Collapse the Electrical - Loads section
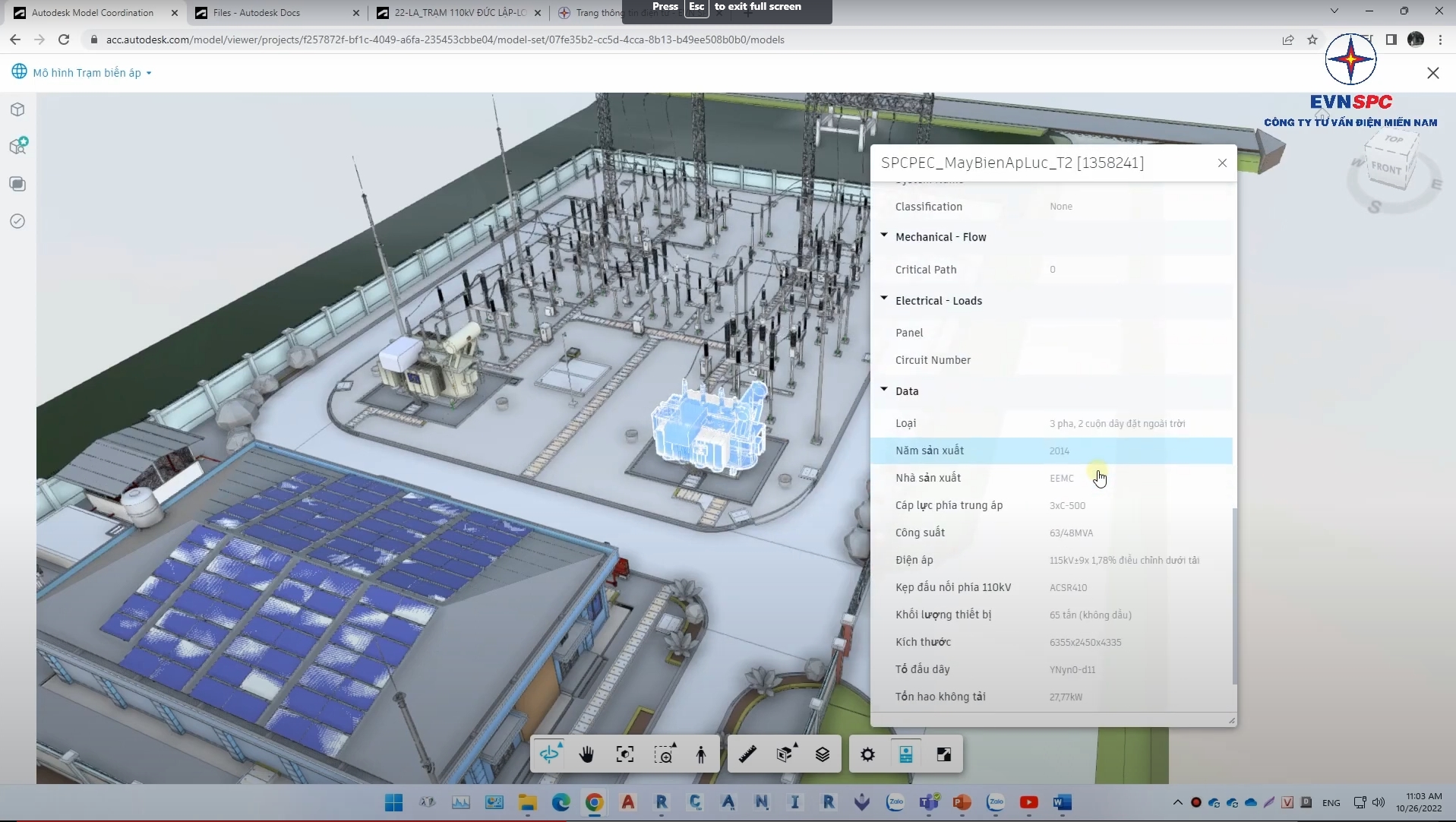This screenshot has width=1456, height=822. (x=884, y=299)
